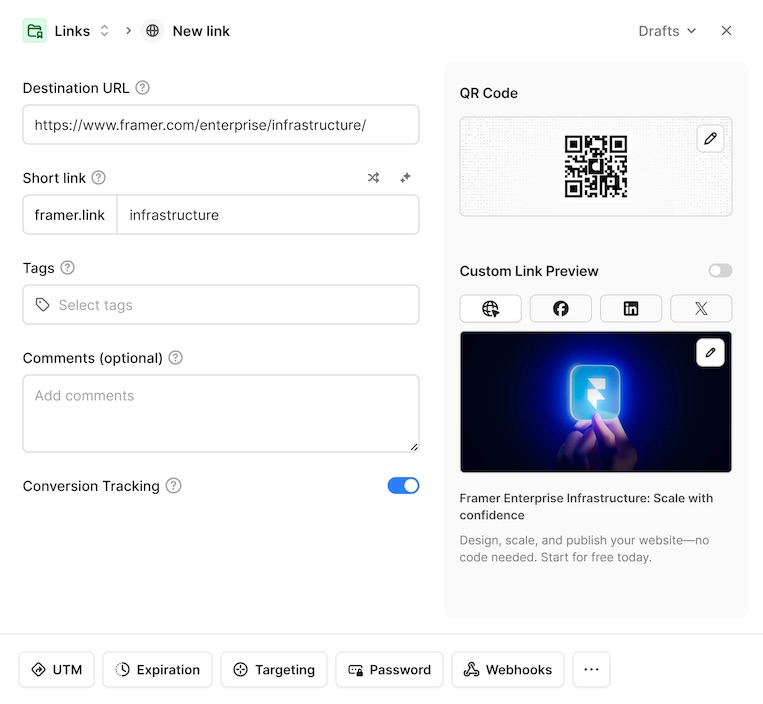Disable Conversion Tracking toggle
Screen dimensions: 763x704
tap(403, 486)
